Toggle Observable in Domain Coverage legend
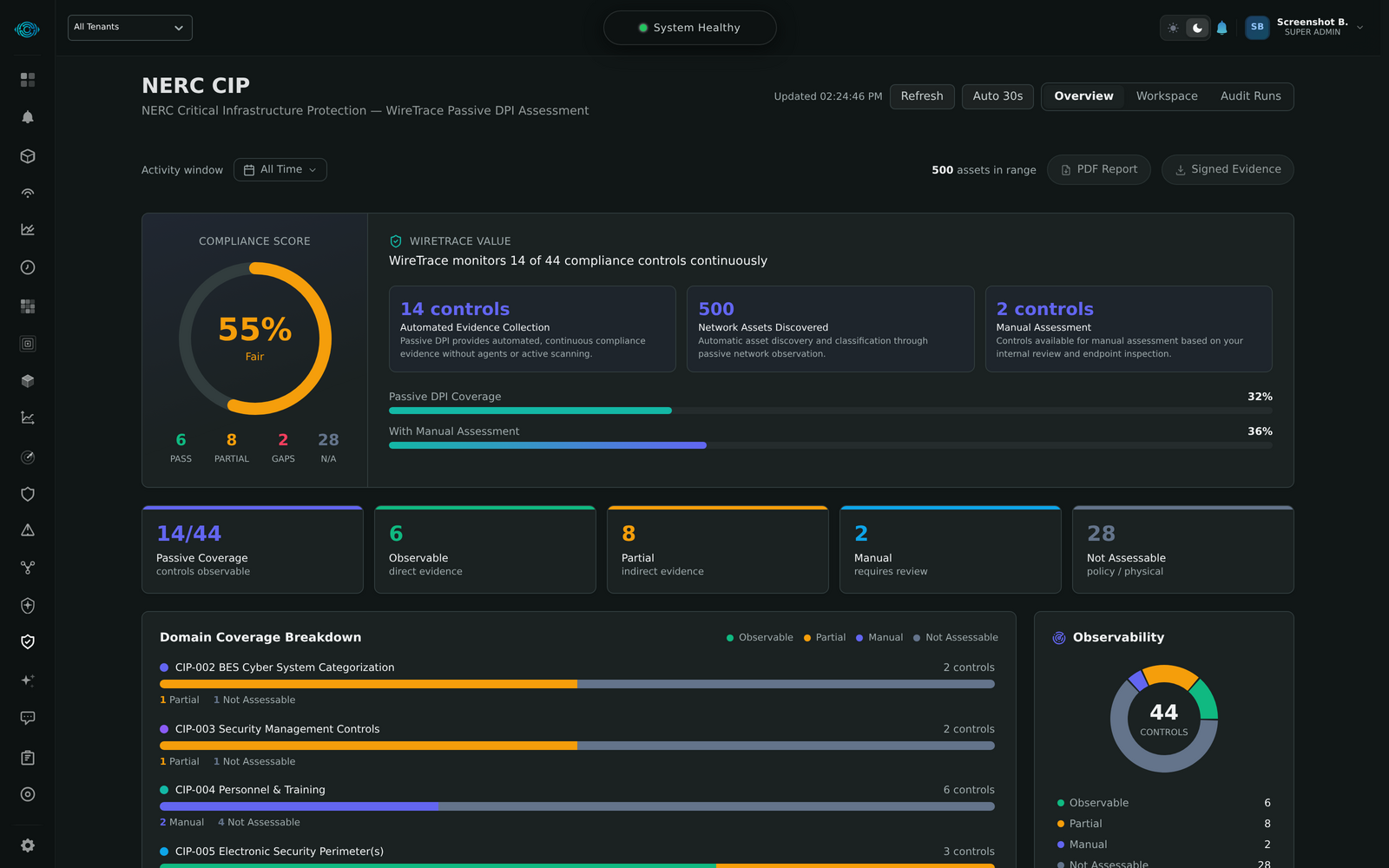Viewport: 1389px width, 868px height. coord(760,637)
